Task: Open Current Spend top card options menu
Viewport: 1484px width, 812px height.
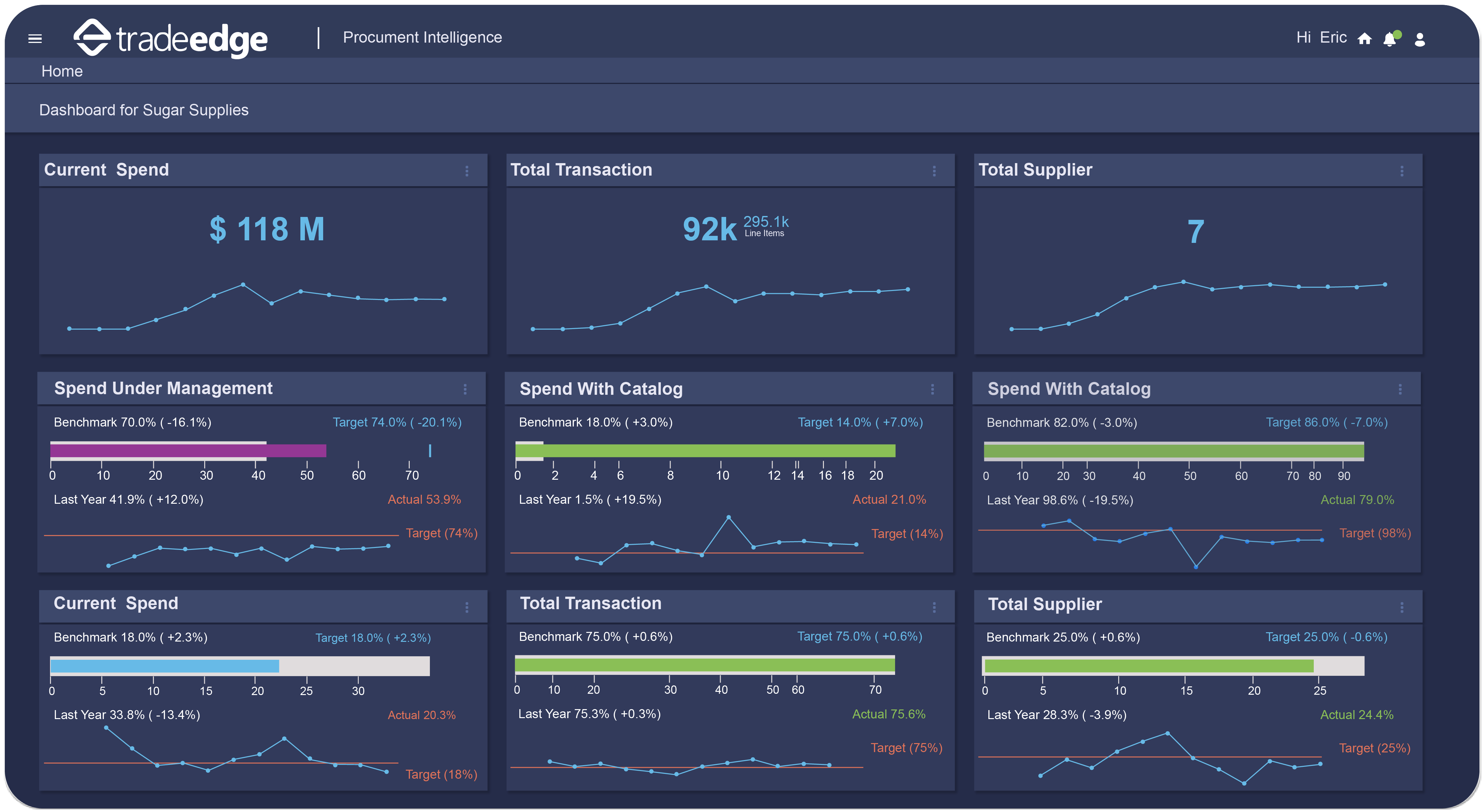Action: click(467, 171)
